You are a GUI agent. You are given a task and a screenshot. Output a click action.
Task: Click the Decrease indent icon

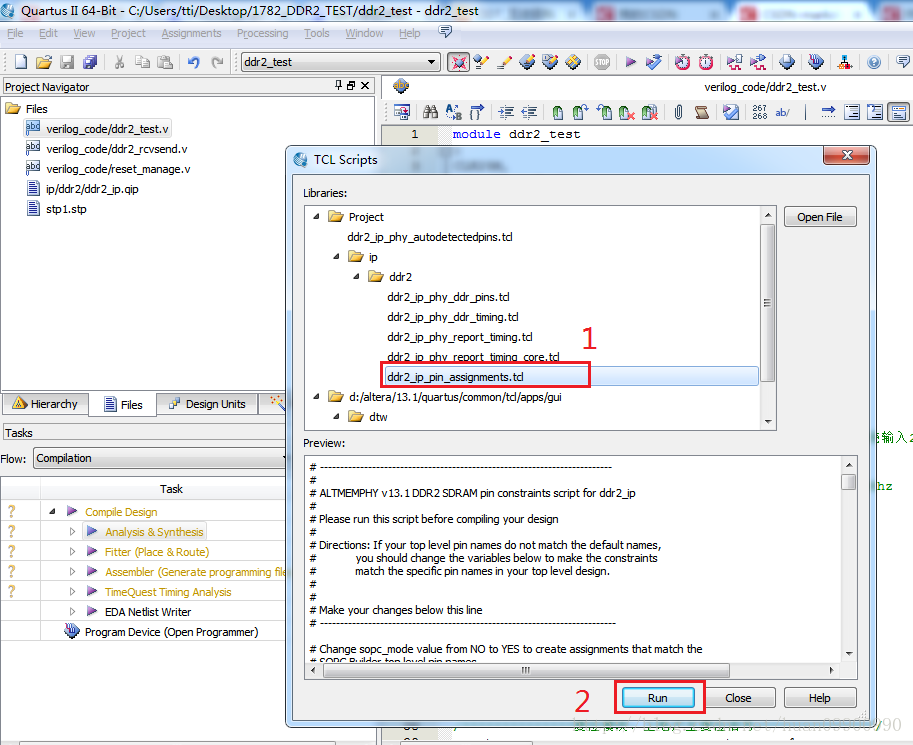point(529,112)
